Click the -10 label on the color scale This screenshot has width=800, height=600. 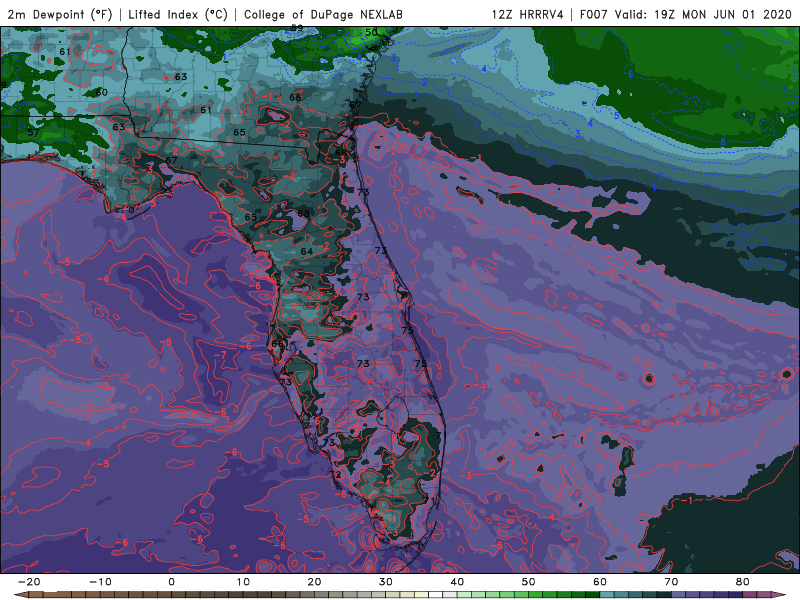click(100, 582)
